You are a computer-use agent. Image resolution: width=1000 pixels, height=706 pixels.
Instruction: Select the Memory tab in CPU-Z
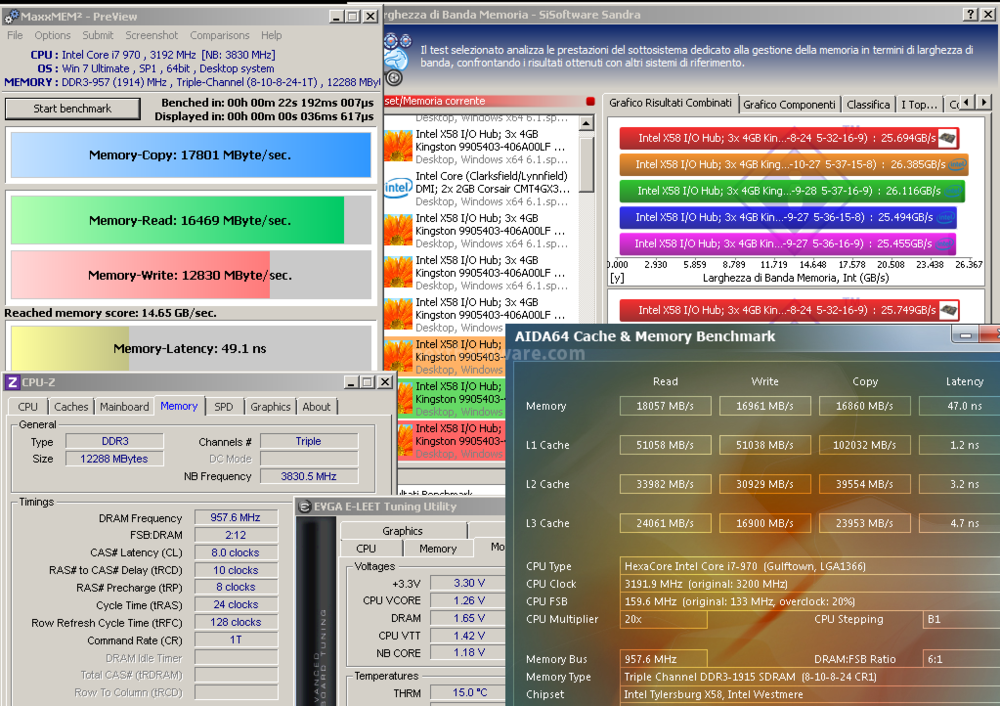179,406
